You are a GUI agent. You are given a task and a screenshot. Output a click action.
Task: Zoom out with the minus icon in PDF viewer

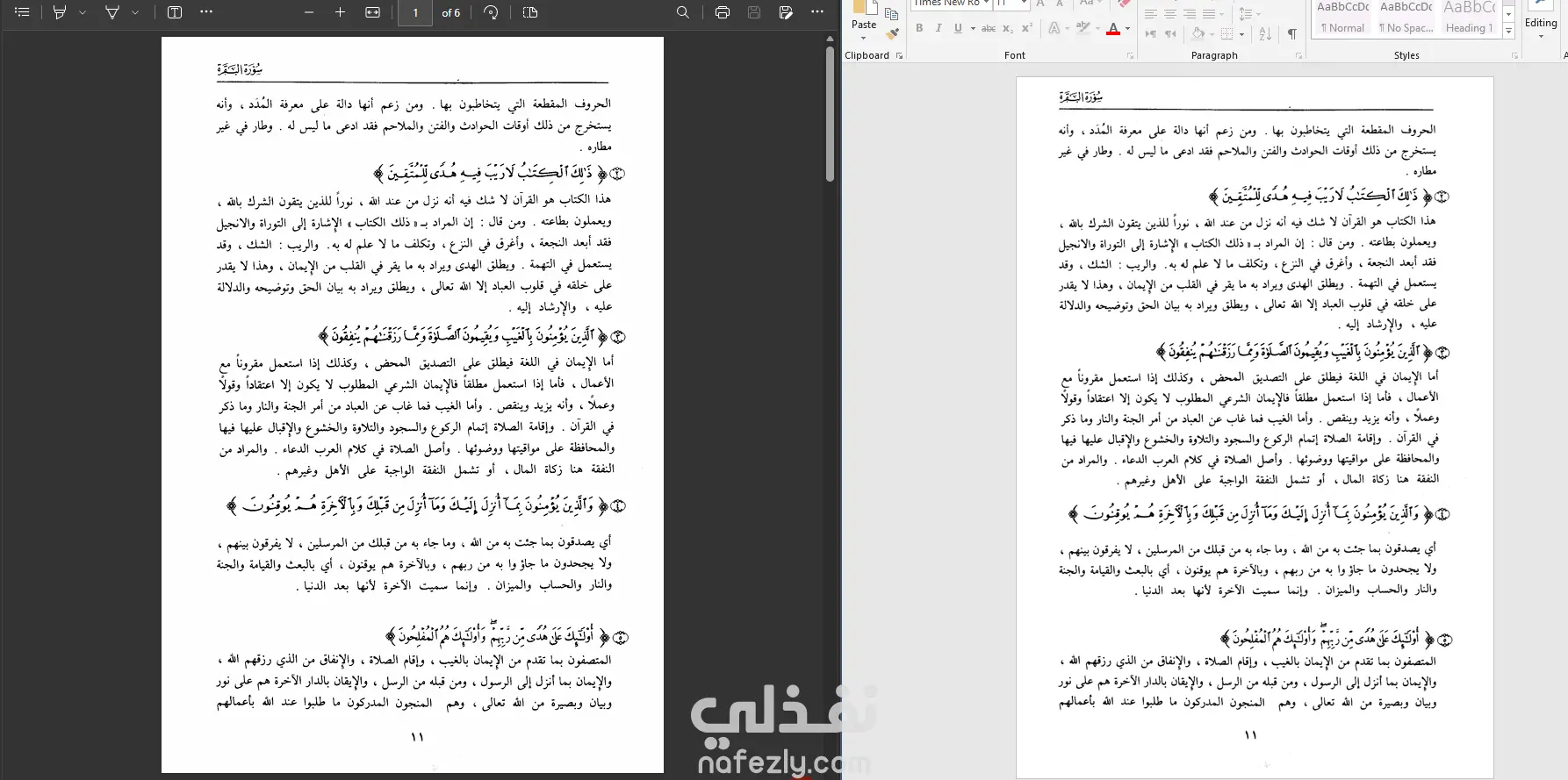pos(309,12)
